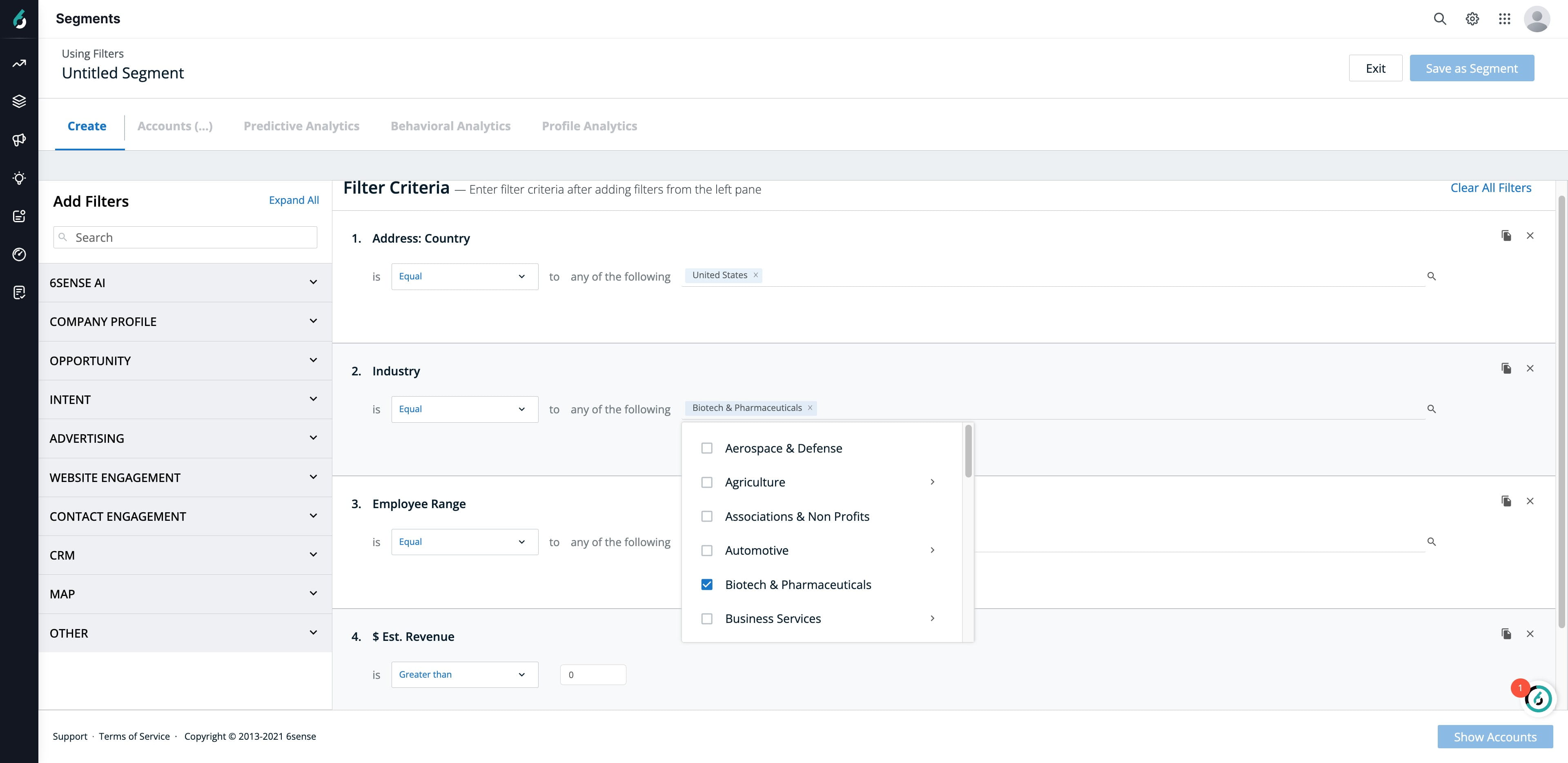The height and width of the screenshot is (763, 1568).
Task: Check the Automotive checkbox
Action: (x=707, y=551)
